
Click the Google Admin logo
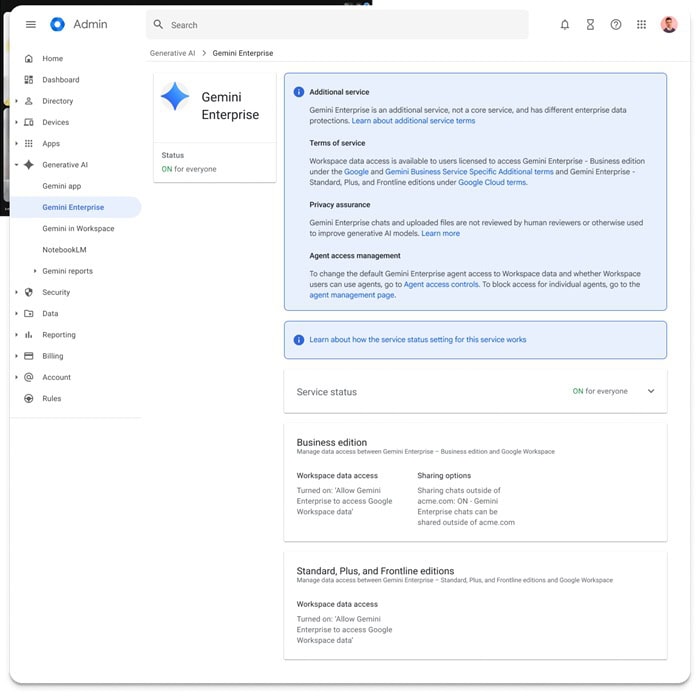[57, 25]
